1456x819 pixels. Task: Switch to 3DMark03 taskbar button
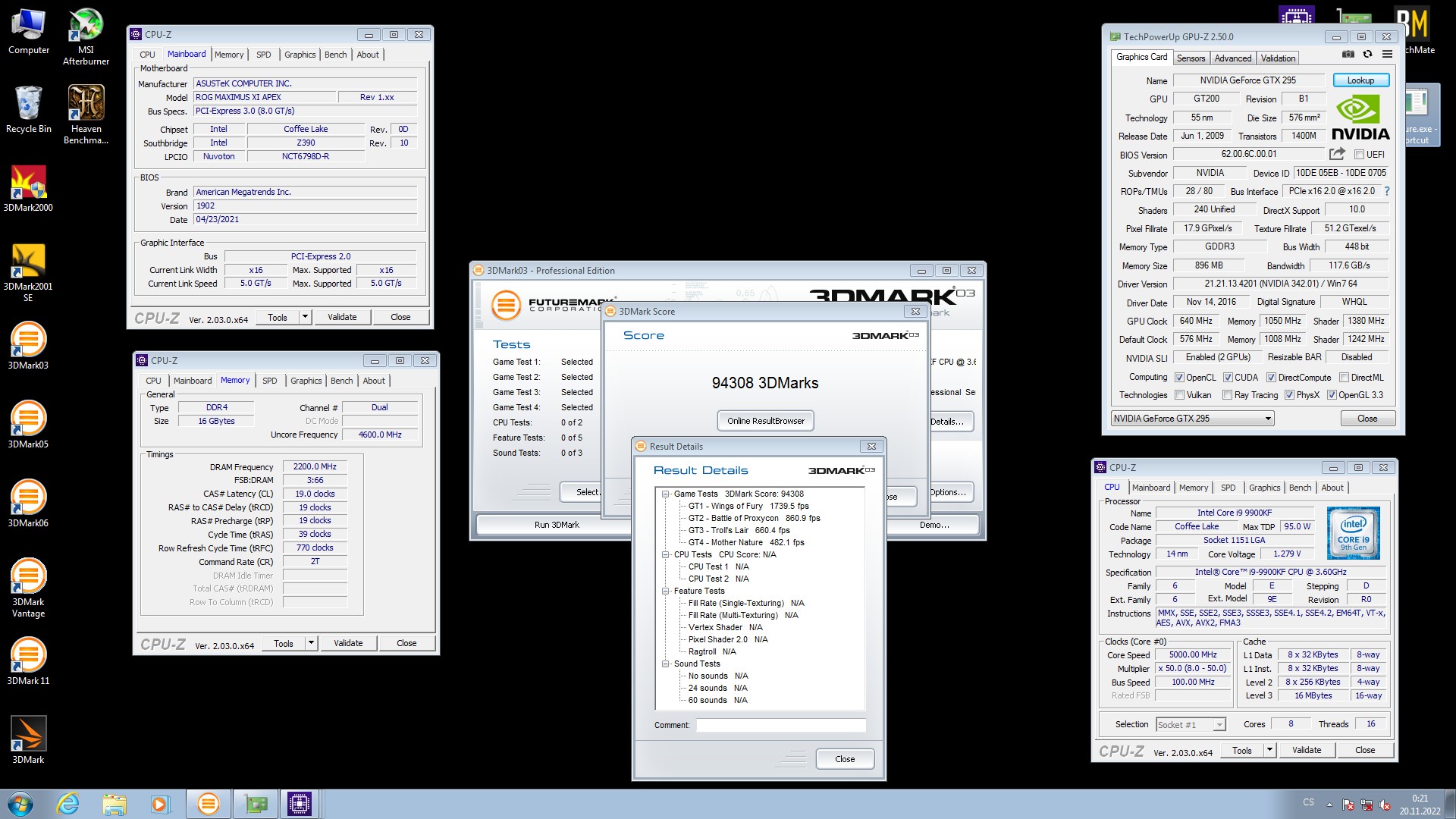coord(208,804)
